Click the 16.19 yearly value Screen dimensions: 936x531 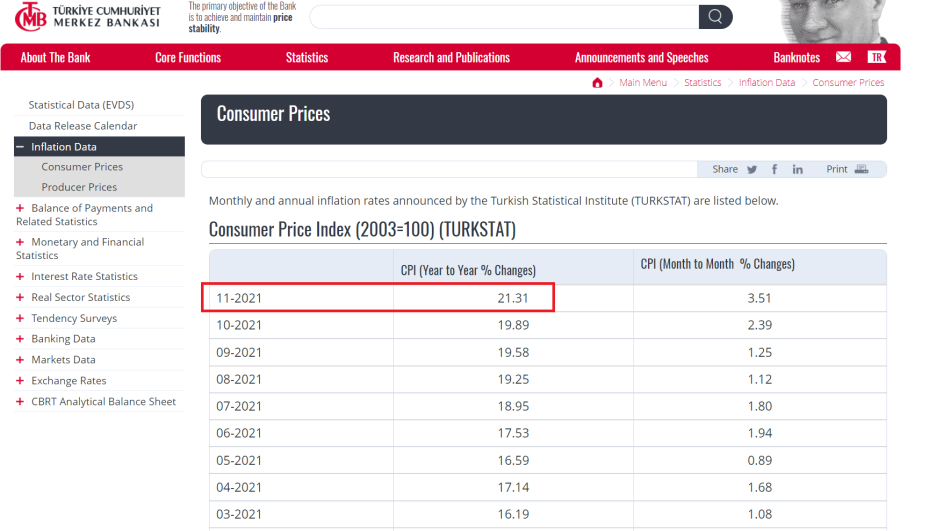click(513, 514)
